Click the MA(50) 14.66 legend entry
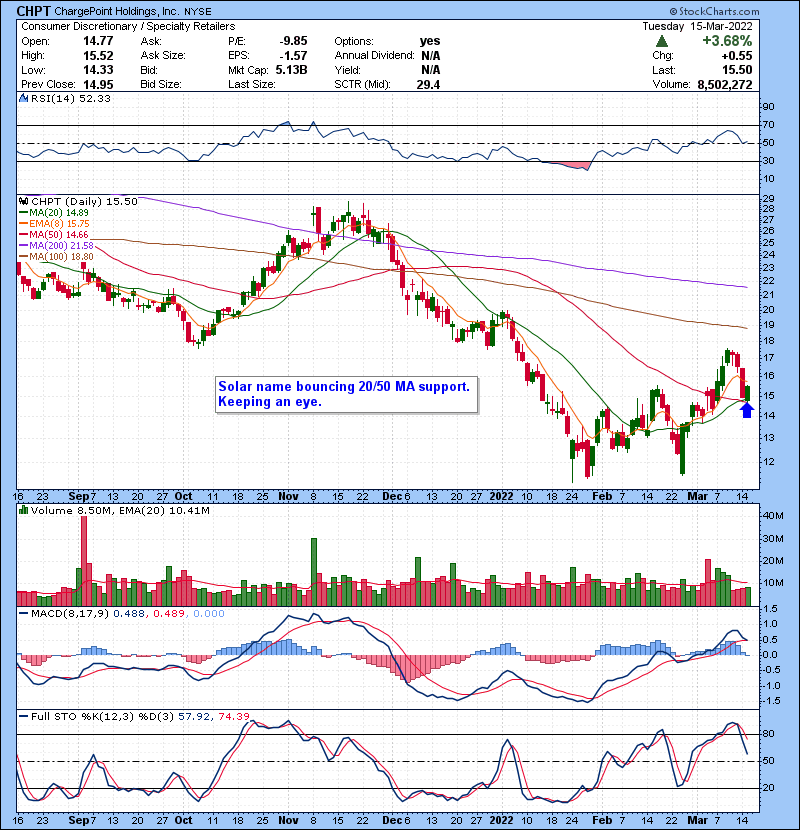The image size is (800, 830). pyautogui.click(x=59, y=235)
